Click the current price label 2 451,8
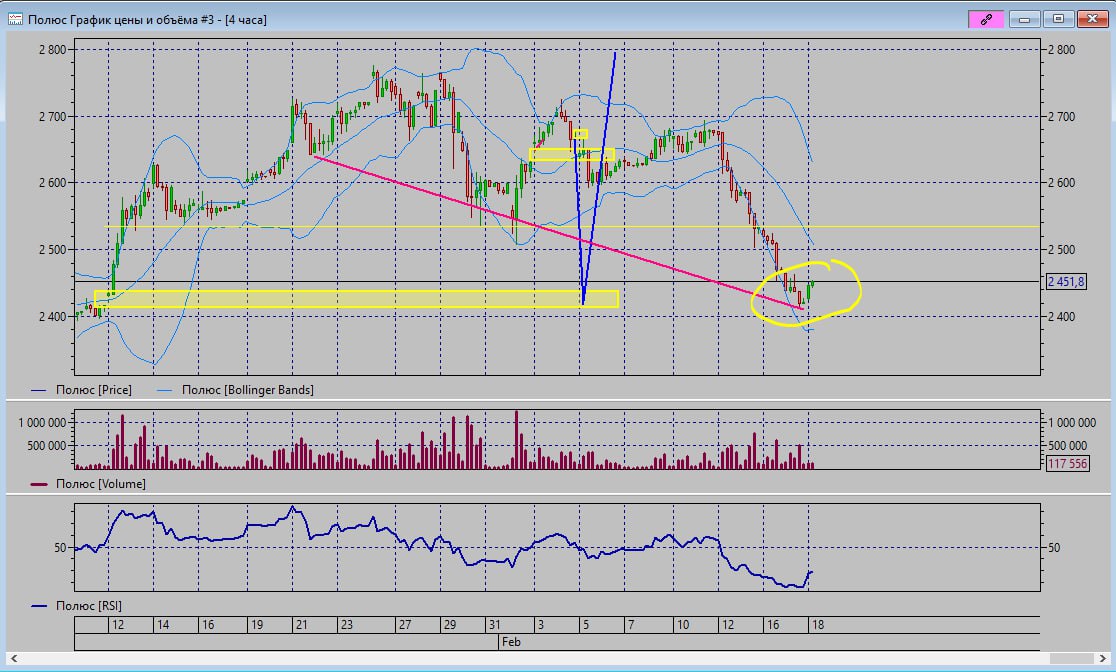Image resolution: width=1116 pixels, height=672 pixels. coord(1067,282)
